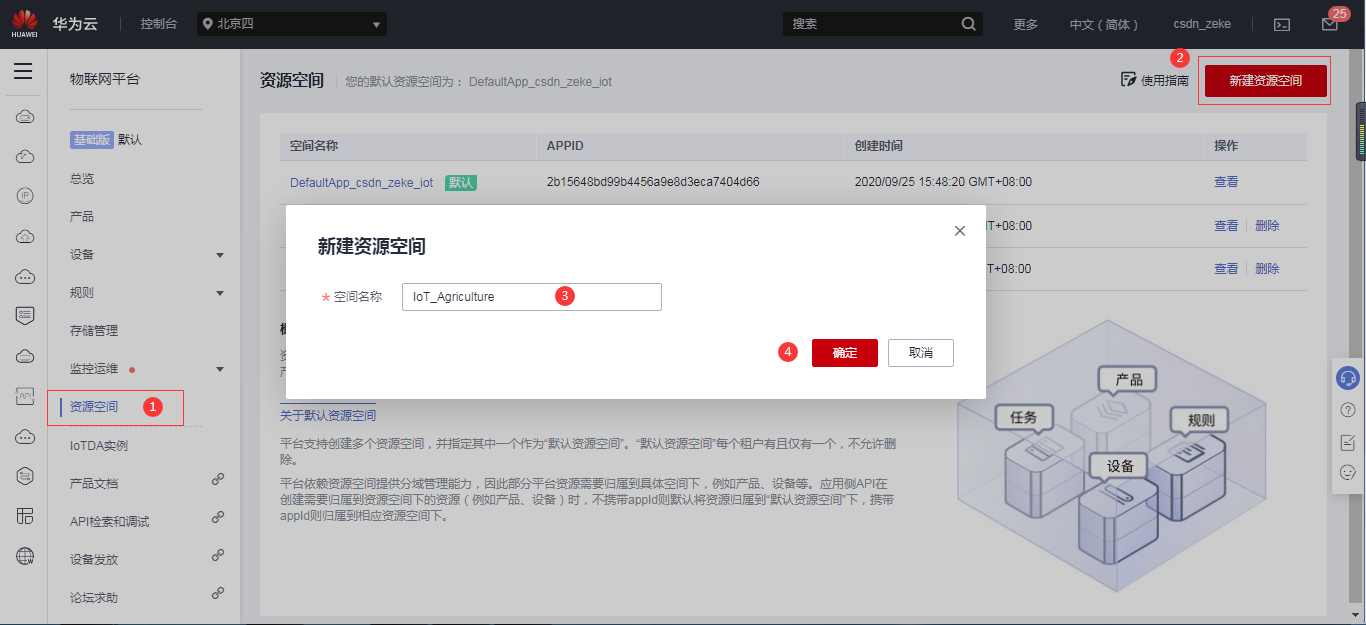
Task: Select IoTDA实例 in the sidebar
Action: (x=99, y=445)
